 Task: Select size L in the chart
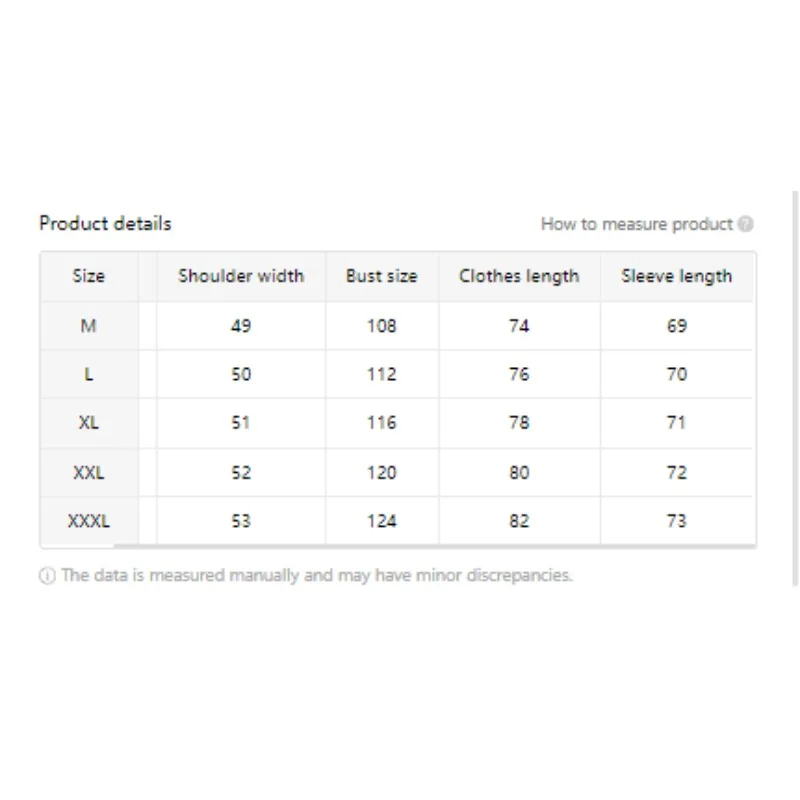pyautogui.click(x=89, y=374)
